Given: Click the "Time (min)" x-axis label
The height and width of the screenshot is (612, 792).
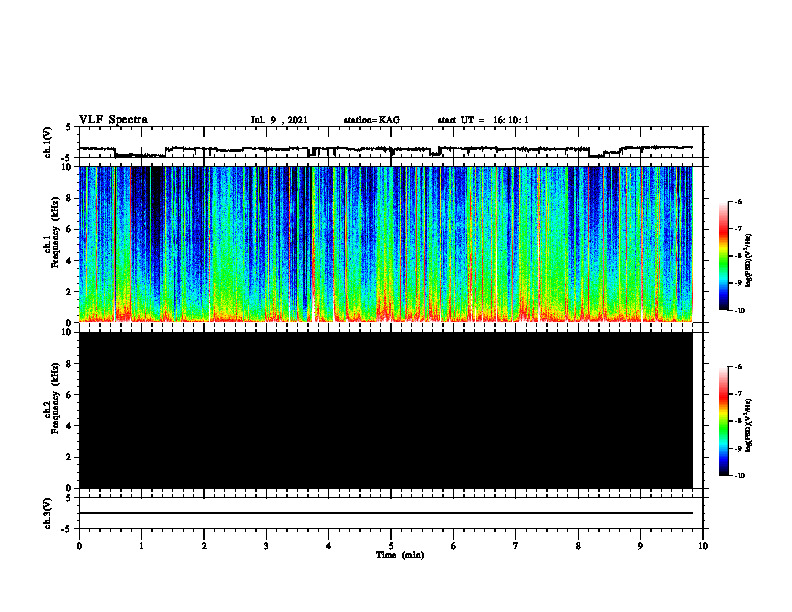Looking at the screenshot, I should pyautogui.click(x=400, y=555).
